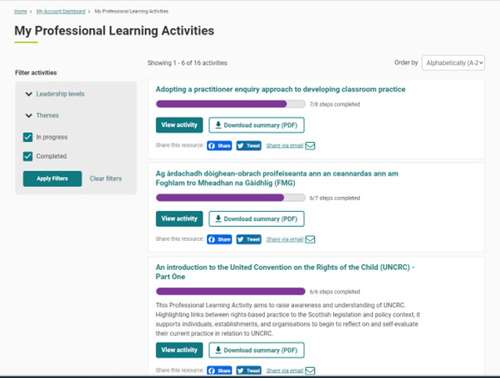Image resolution: width=500 pixels, height=378 pixels.
Task: Share Adopting practitioner enquiry activity via email link
Action: [x=285, y=146]
